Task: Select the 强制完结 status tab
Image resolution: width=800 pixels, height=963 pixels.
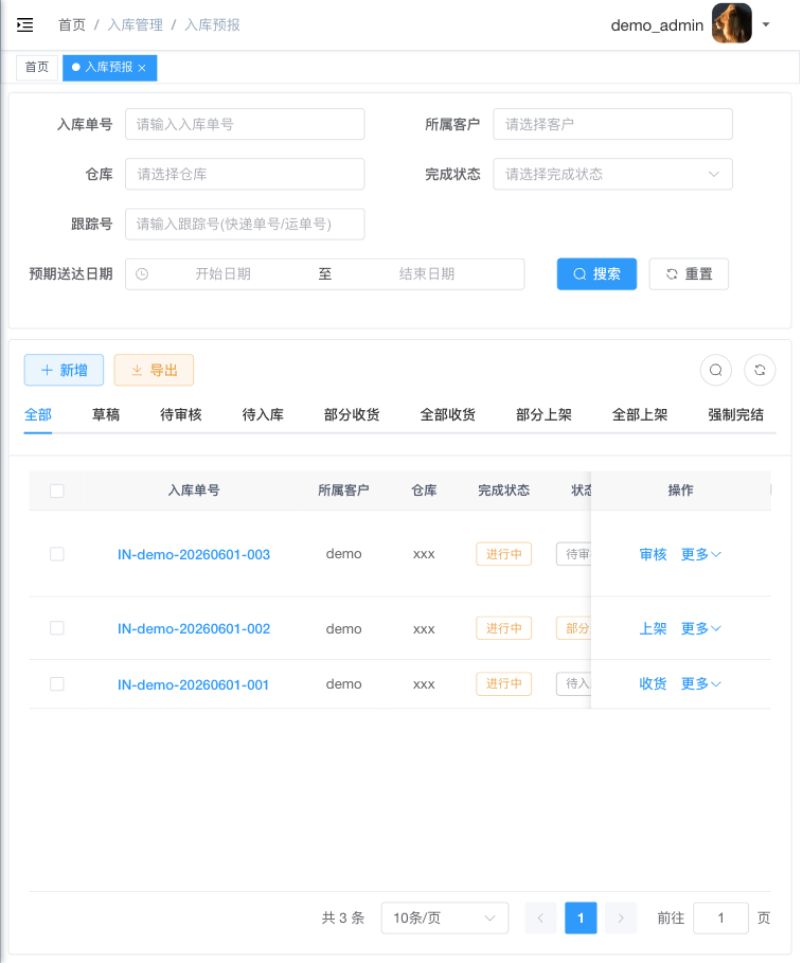Action: click(x=736, y=415)
